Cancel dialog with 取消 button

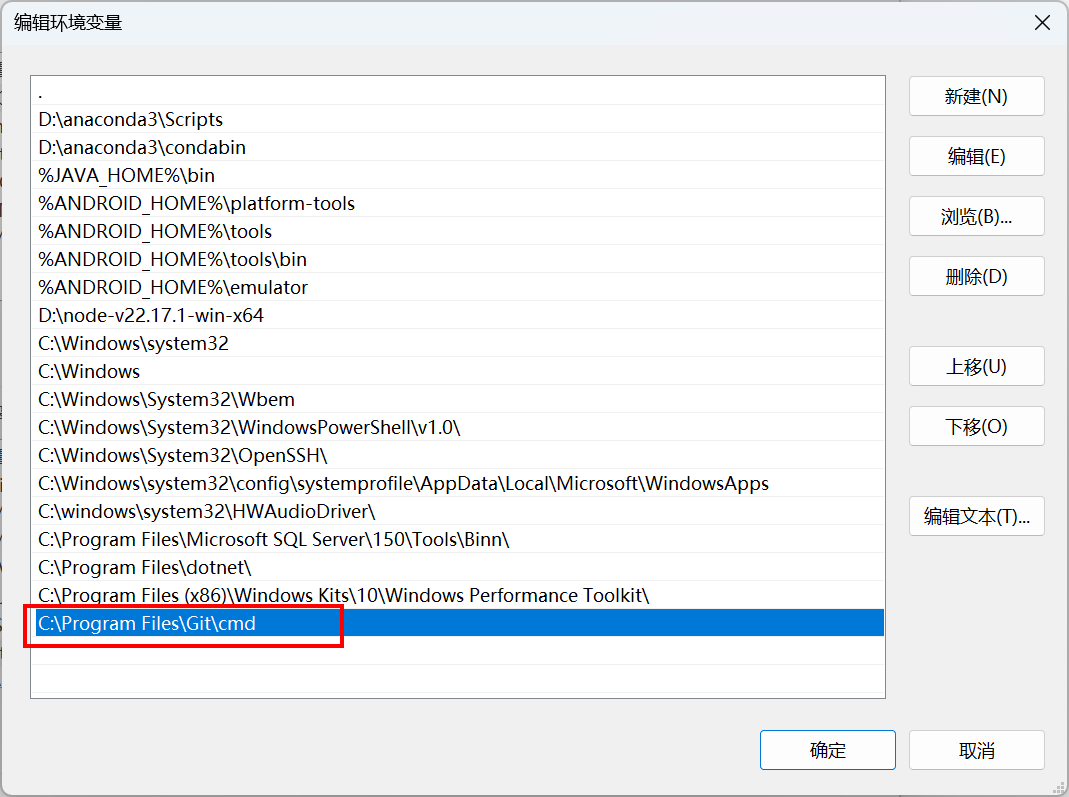(976, 750)
